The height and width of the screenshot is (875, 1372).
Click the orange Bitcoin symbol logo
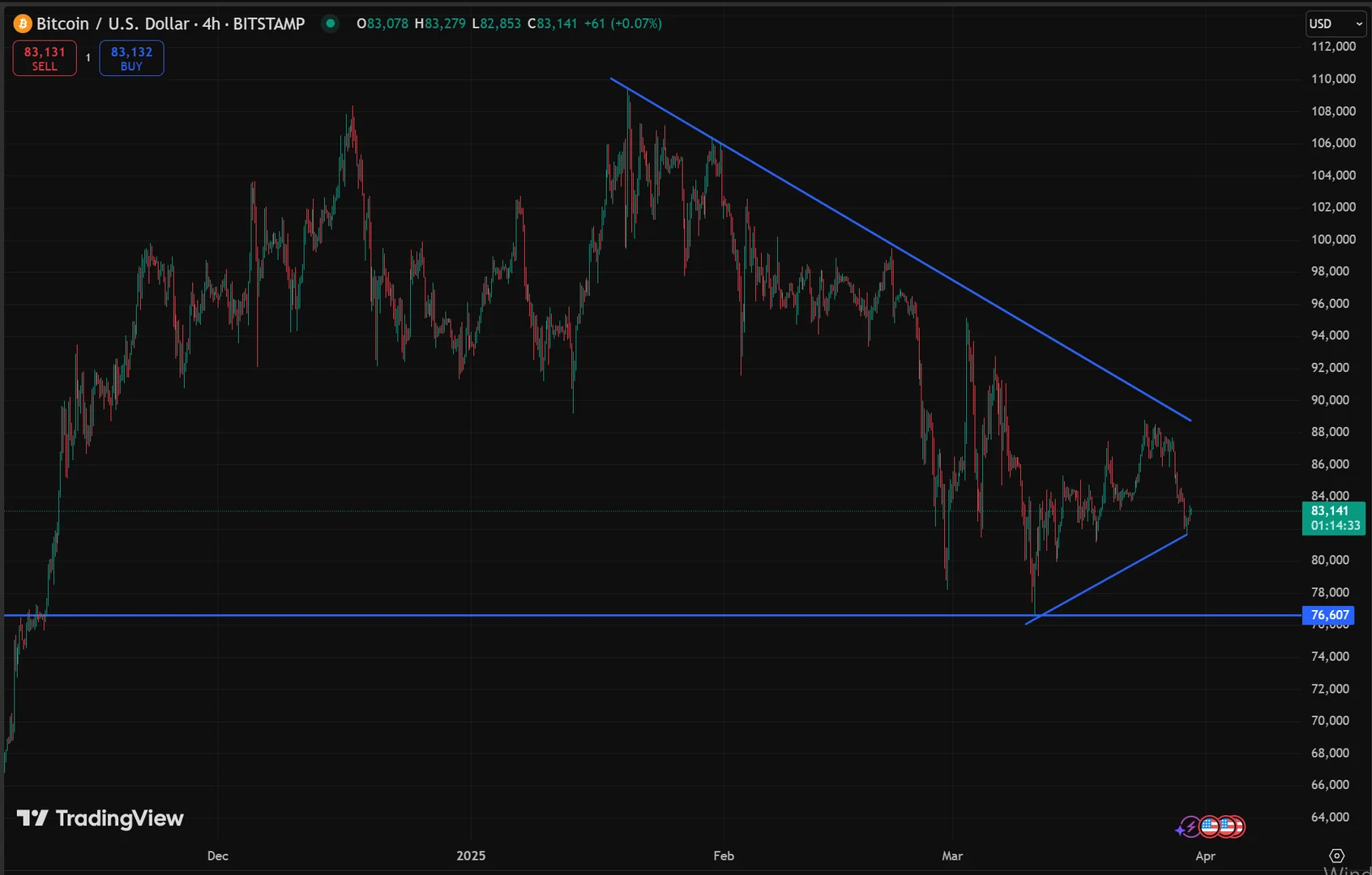pos(23,23)
